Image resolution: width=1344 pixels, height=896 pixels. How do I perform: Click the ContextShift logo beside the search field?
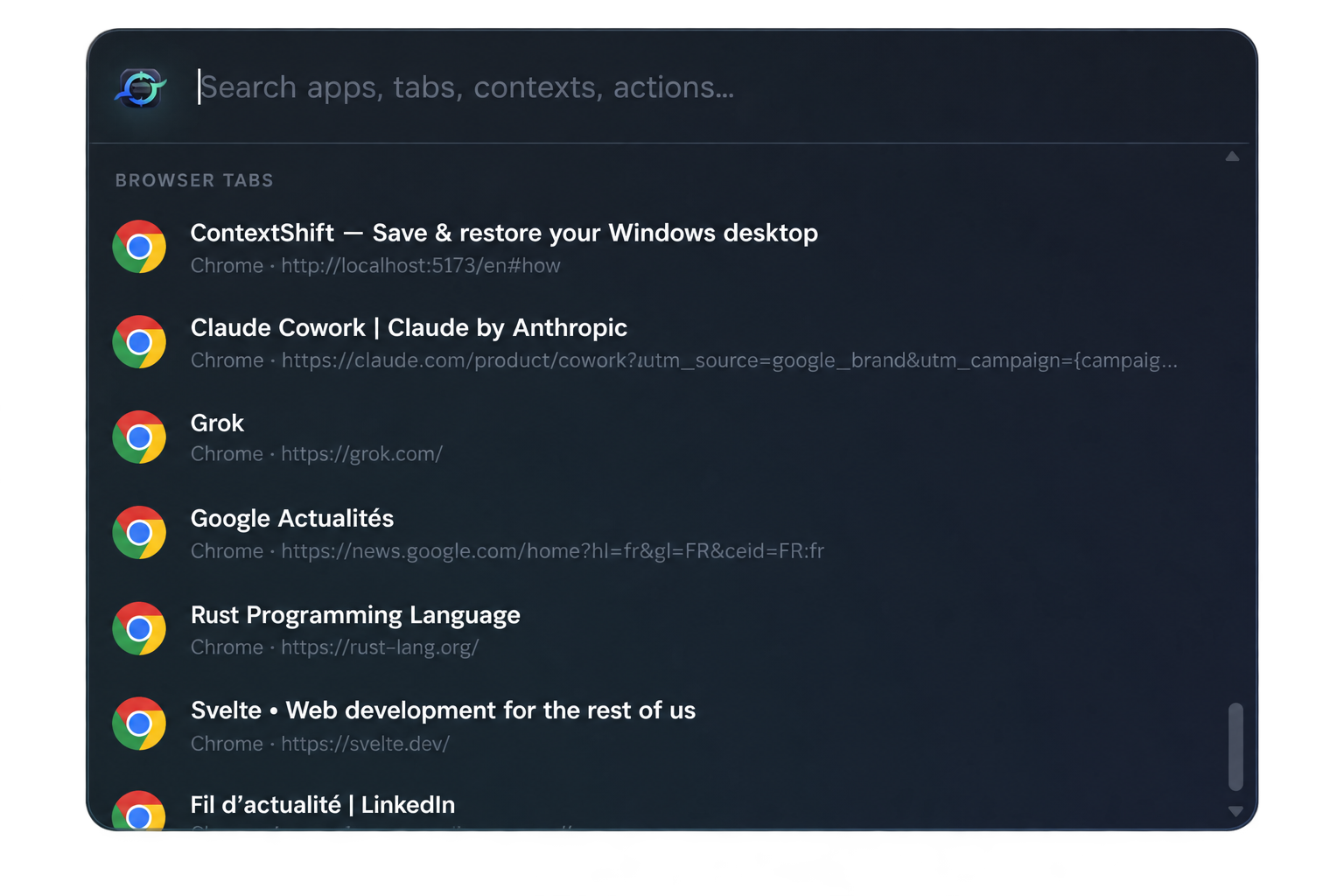141,87
